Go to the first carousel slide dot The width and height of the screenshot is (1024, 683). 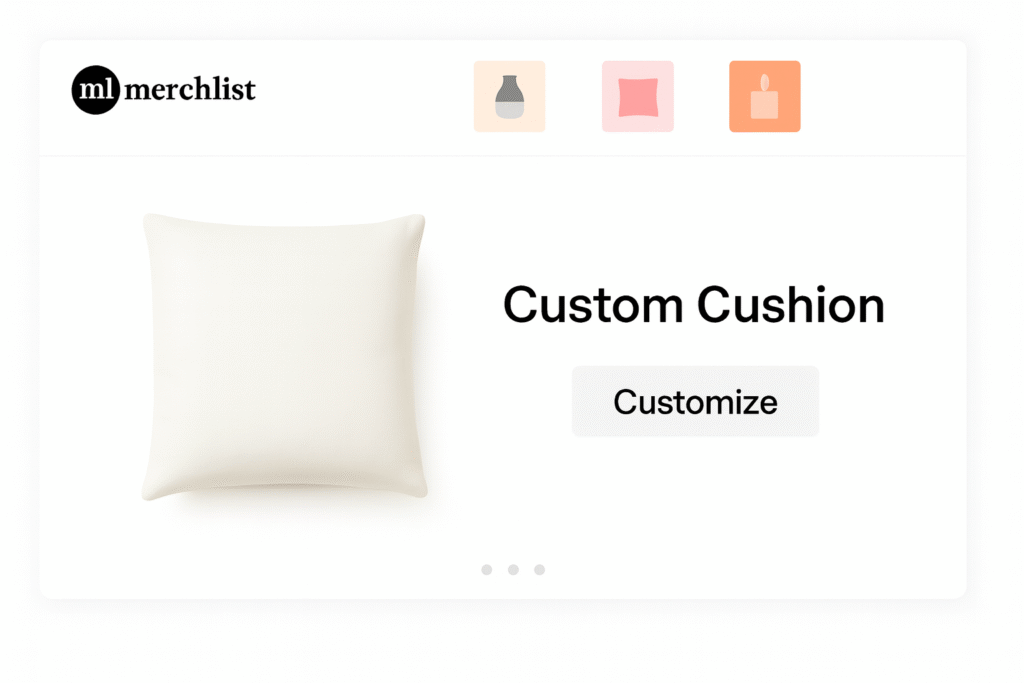pos(486,570)
